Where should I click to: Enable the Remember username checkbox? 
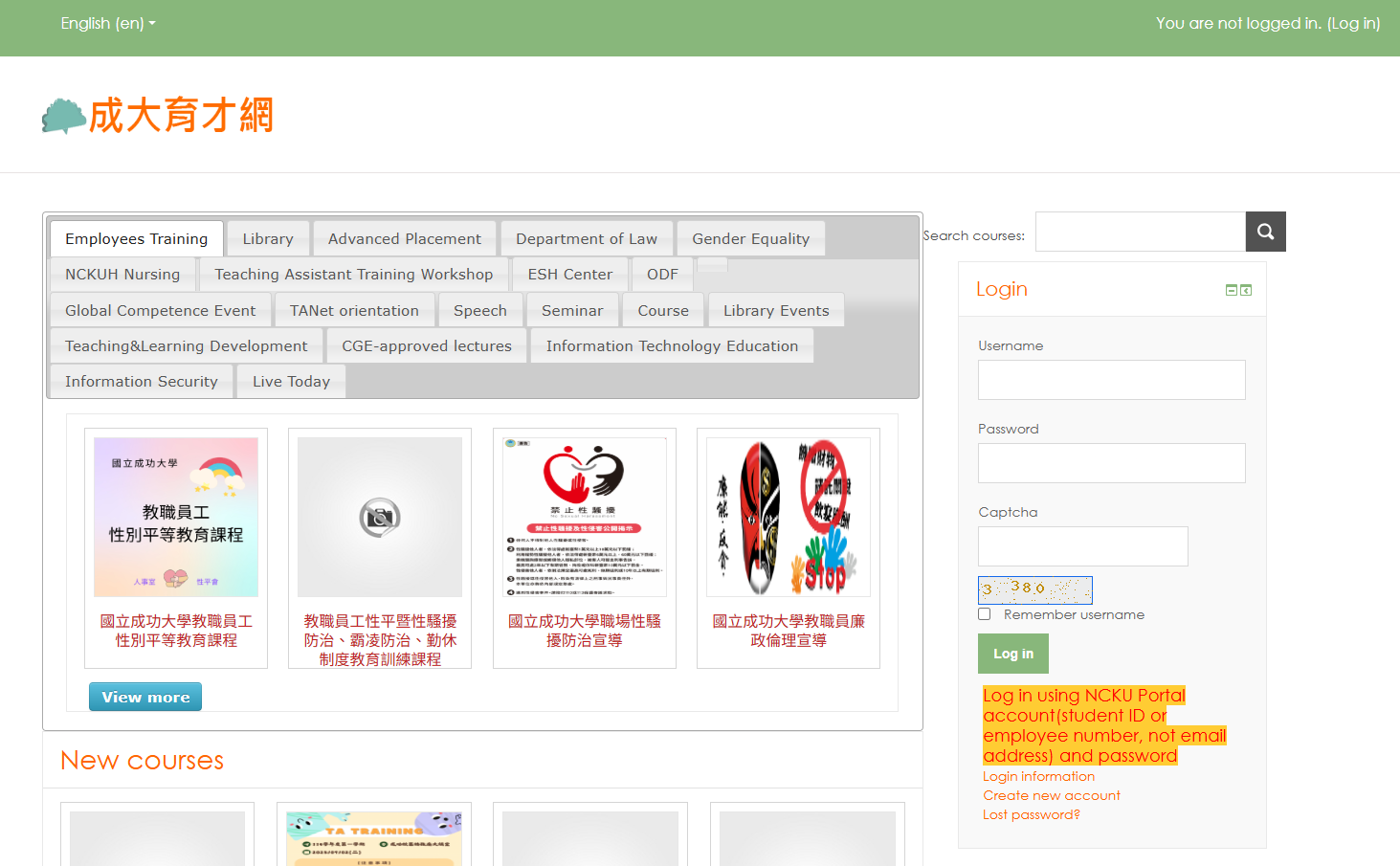[984, 614]
